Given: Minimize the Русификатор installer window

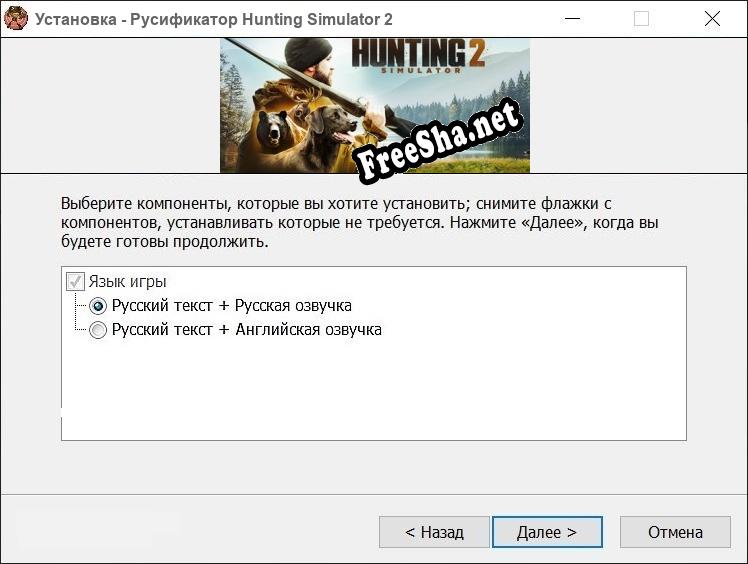Looking at the screenshot, I should (x=571, y=18).
